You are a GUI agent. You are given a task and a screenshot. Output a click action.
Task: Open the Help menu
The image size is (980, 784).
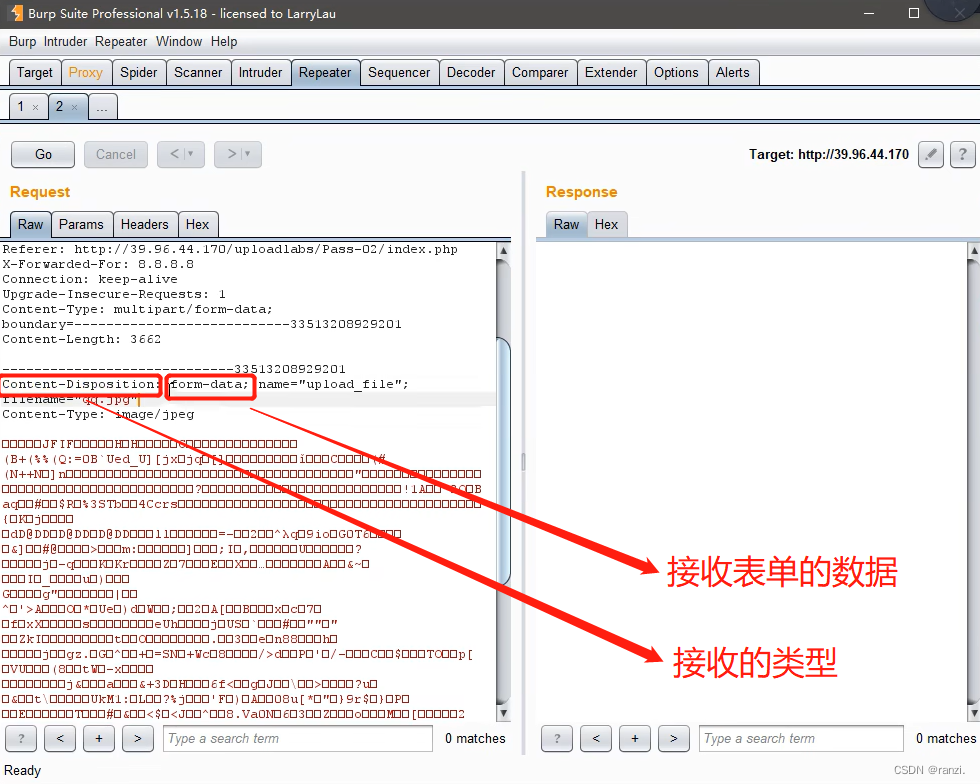pyautogui.click(x=224, y=41)
